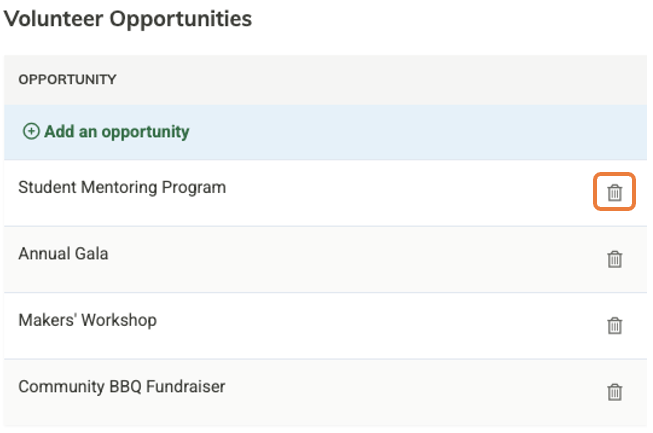
Task: Click the green plus circle icon
Action: point(31,131)
